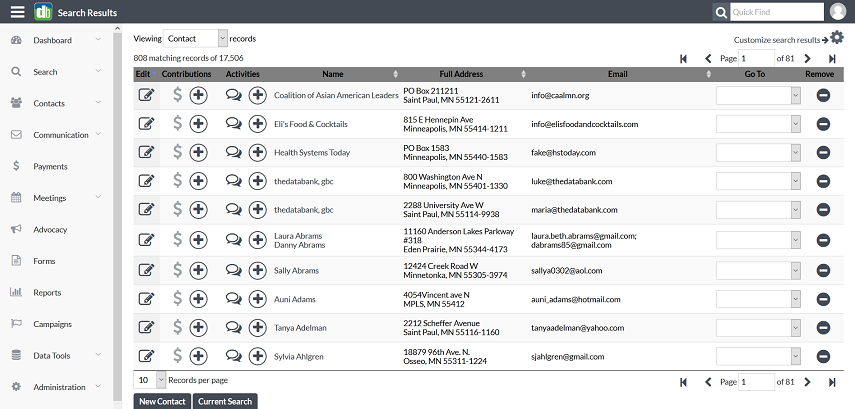855x409 pixels.
Task: Open Go To dropdown for Sally Abrams
Action: coord(758,270)
